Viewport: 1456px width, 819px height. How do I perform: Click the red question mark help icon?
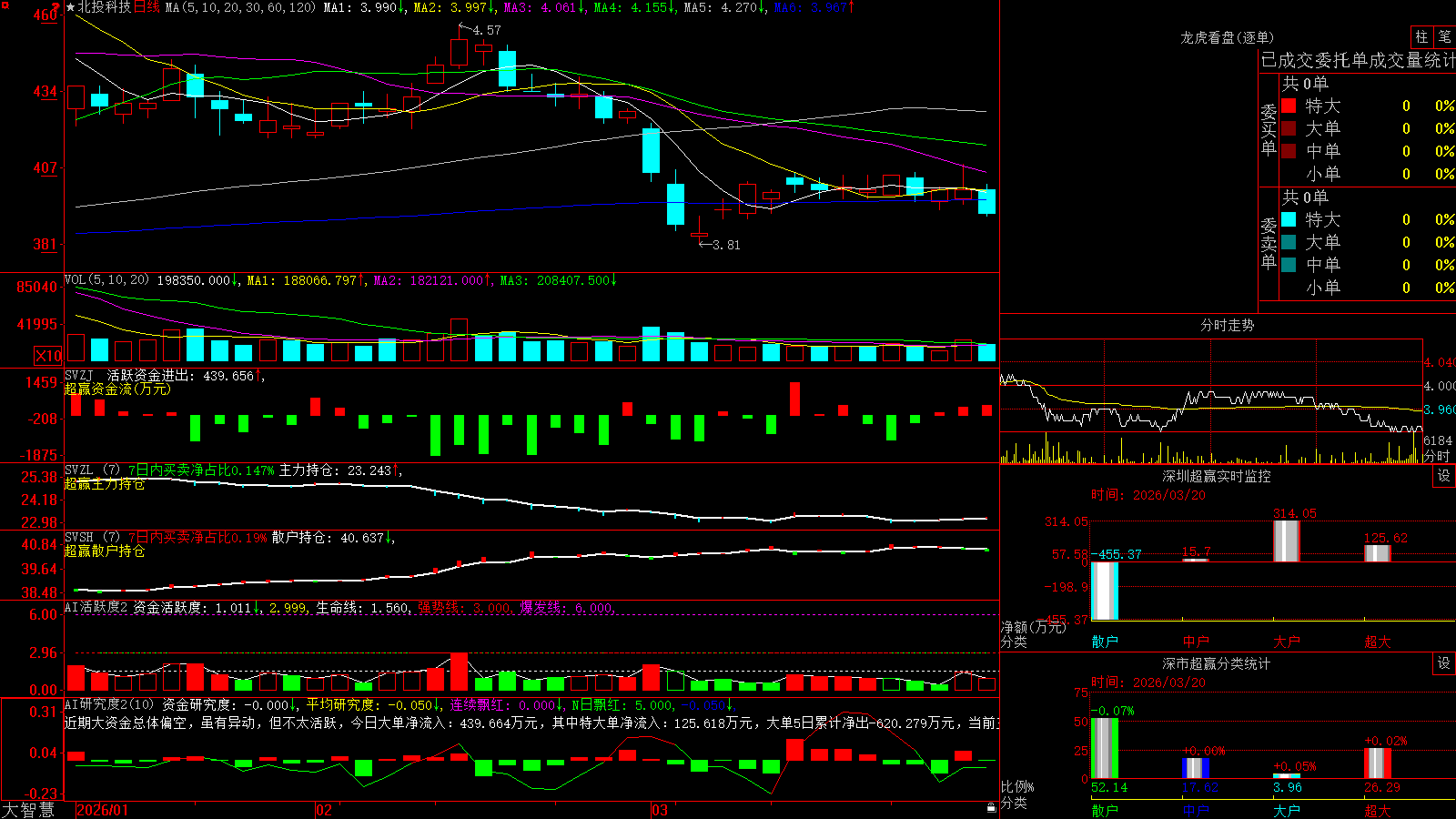click(x=56, y=7)
